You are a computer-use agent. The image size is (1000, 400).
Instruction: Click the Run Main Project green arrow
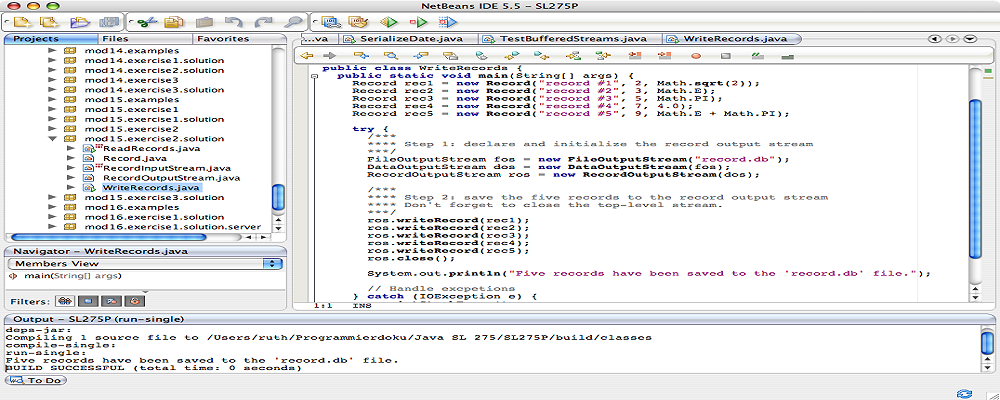388,22
